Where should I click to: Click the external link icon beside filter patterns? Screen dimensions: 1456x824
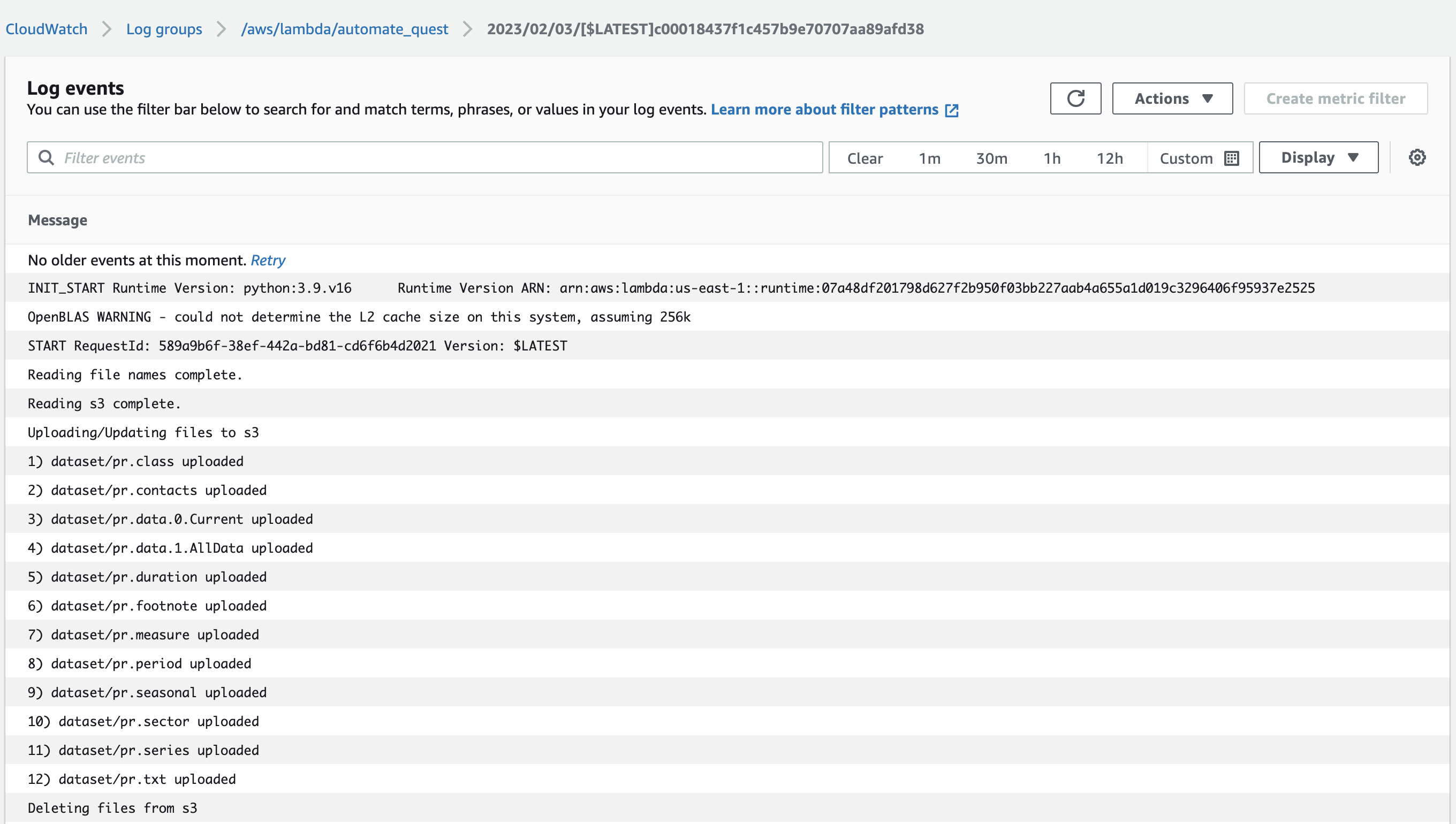click(952, 110)
